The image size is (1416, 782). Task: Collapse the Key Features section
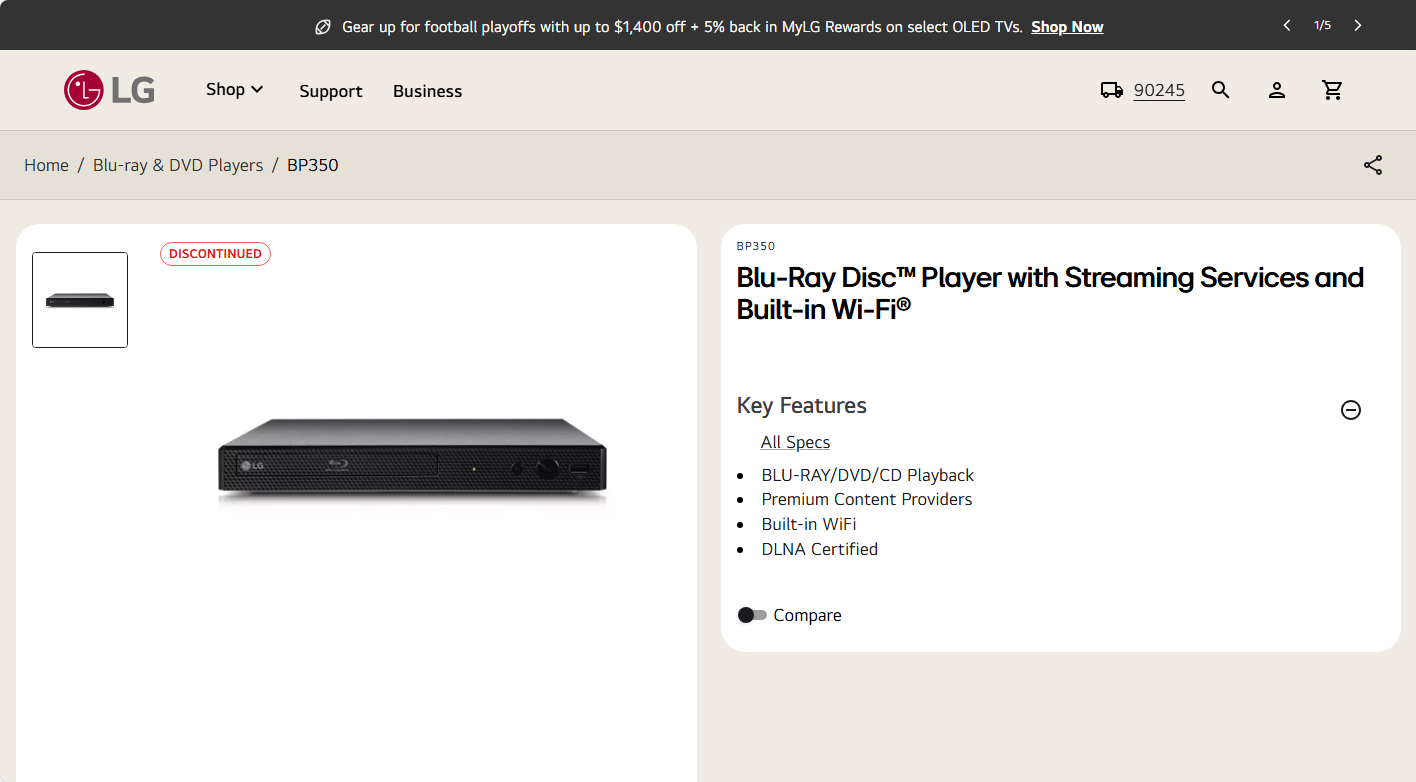[x=1351, y=410]
